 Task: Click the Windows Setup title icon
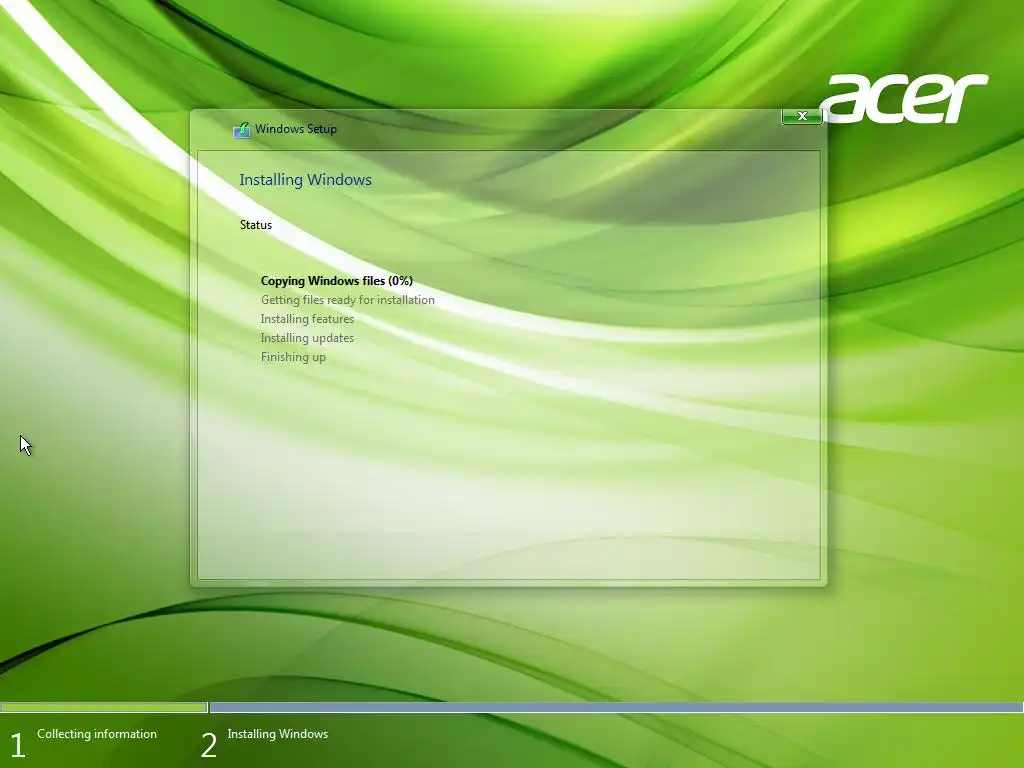(x=242, y=130)
